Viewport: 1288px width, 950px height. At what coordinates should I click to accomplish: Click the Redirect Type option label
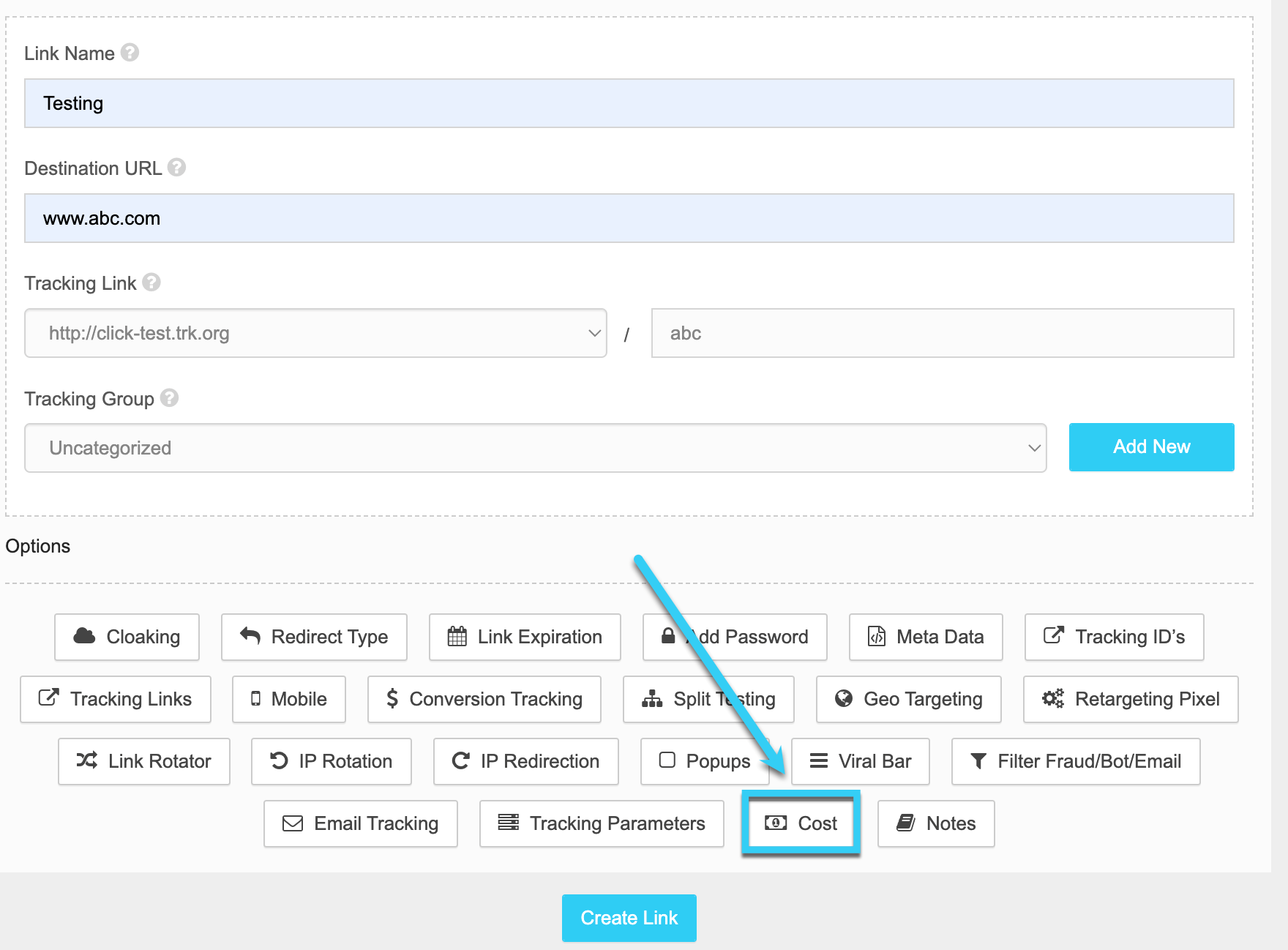[330, 637]
